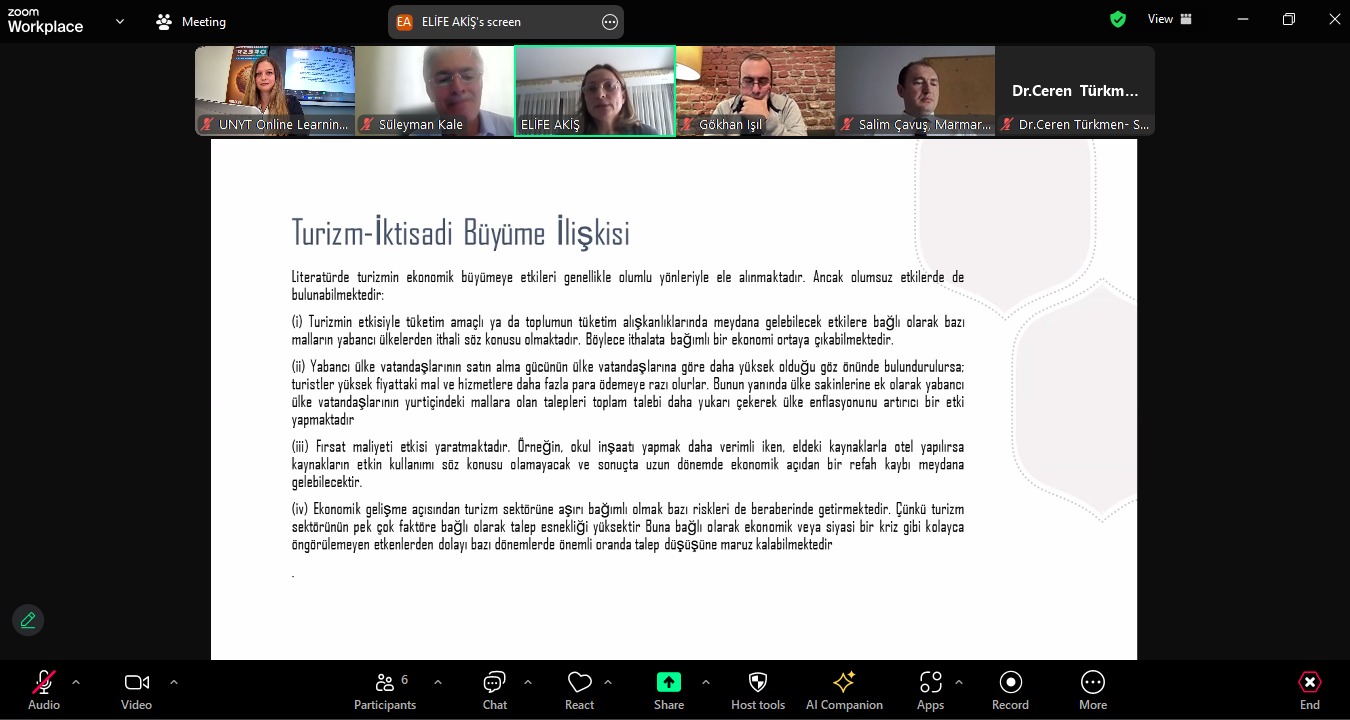Expand audio options chevron
Image resolution: width=1350 pixels, height=720 pixels.
pyautogui.click(x=76, y=682)
